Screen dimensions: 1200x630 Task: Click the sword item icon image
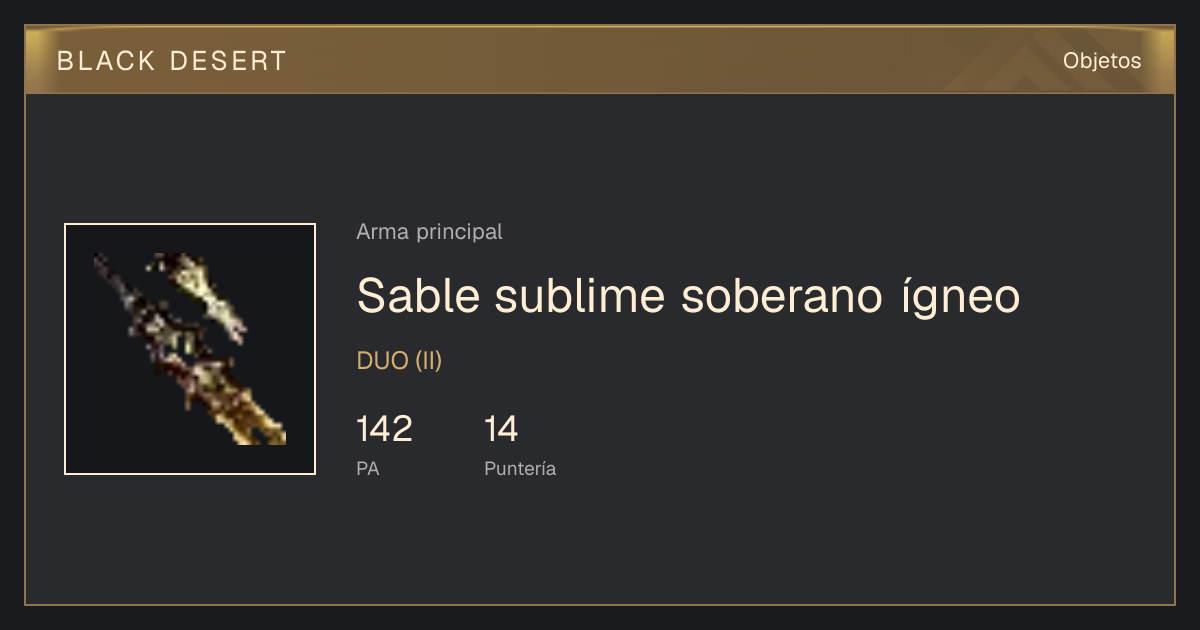click(x=190, y=349)
